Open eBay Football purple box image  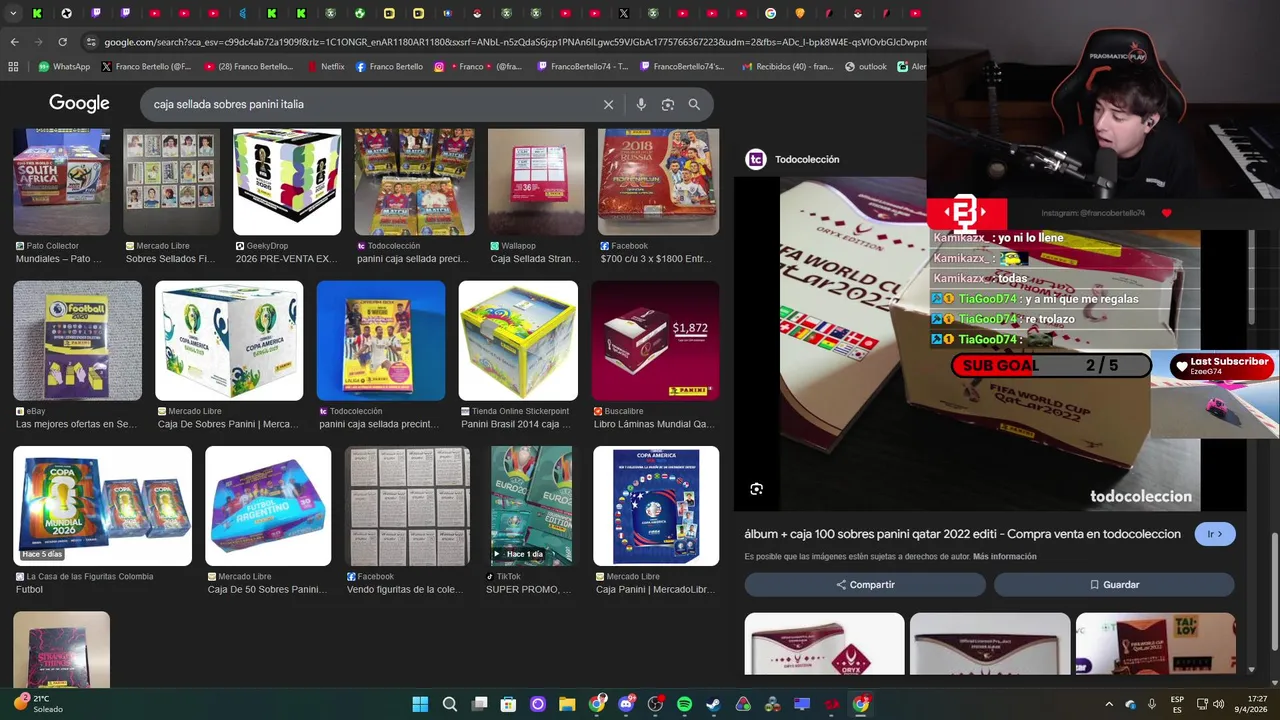(x=78, y=341)
